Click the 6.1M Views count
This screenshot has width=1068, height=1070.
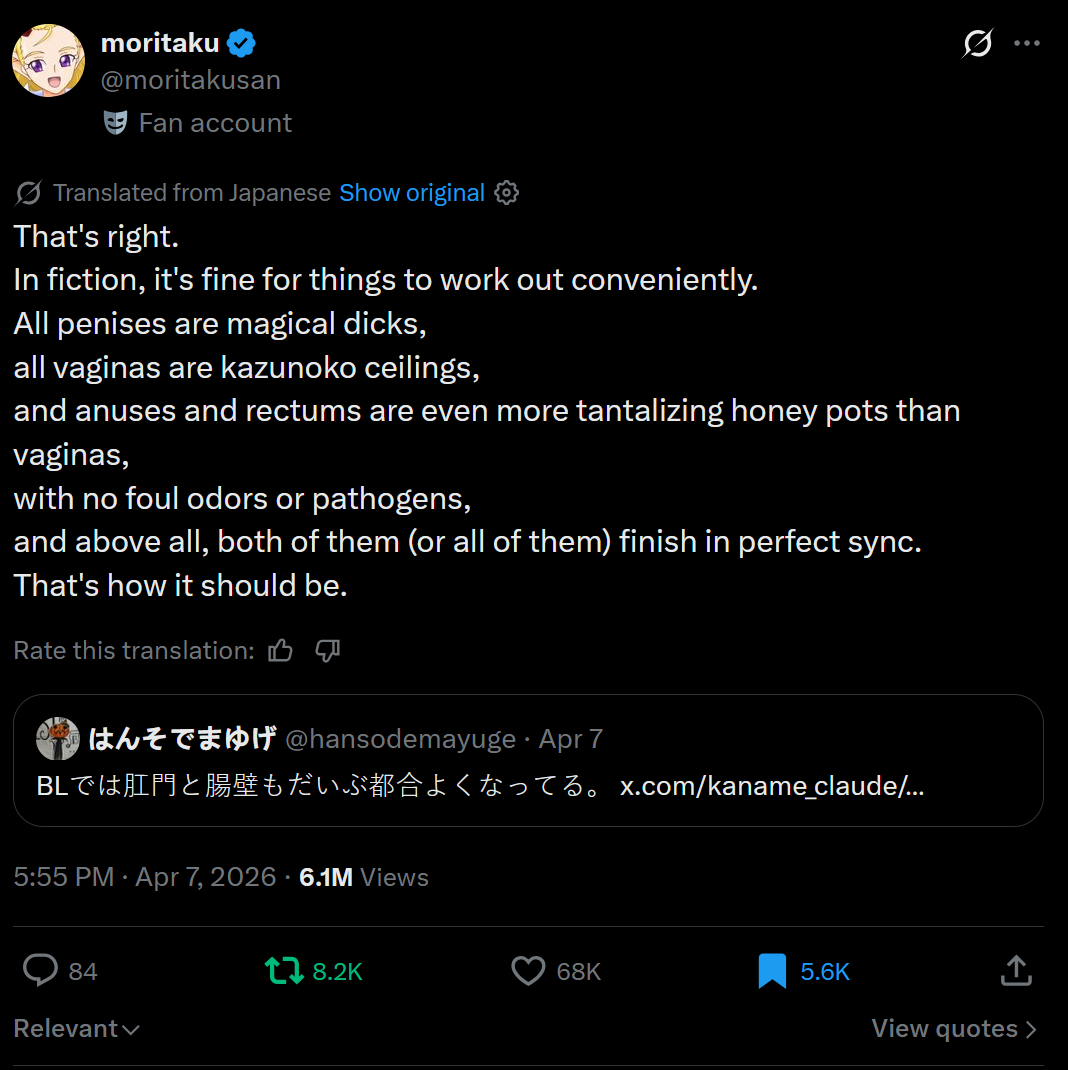click(x=364, y=877)
